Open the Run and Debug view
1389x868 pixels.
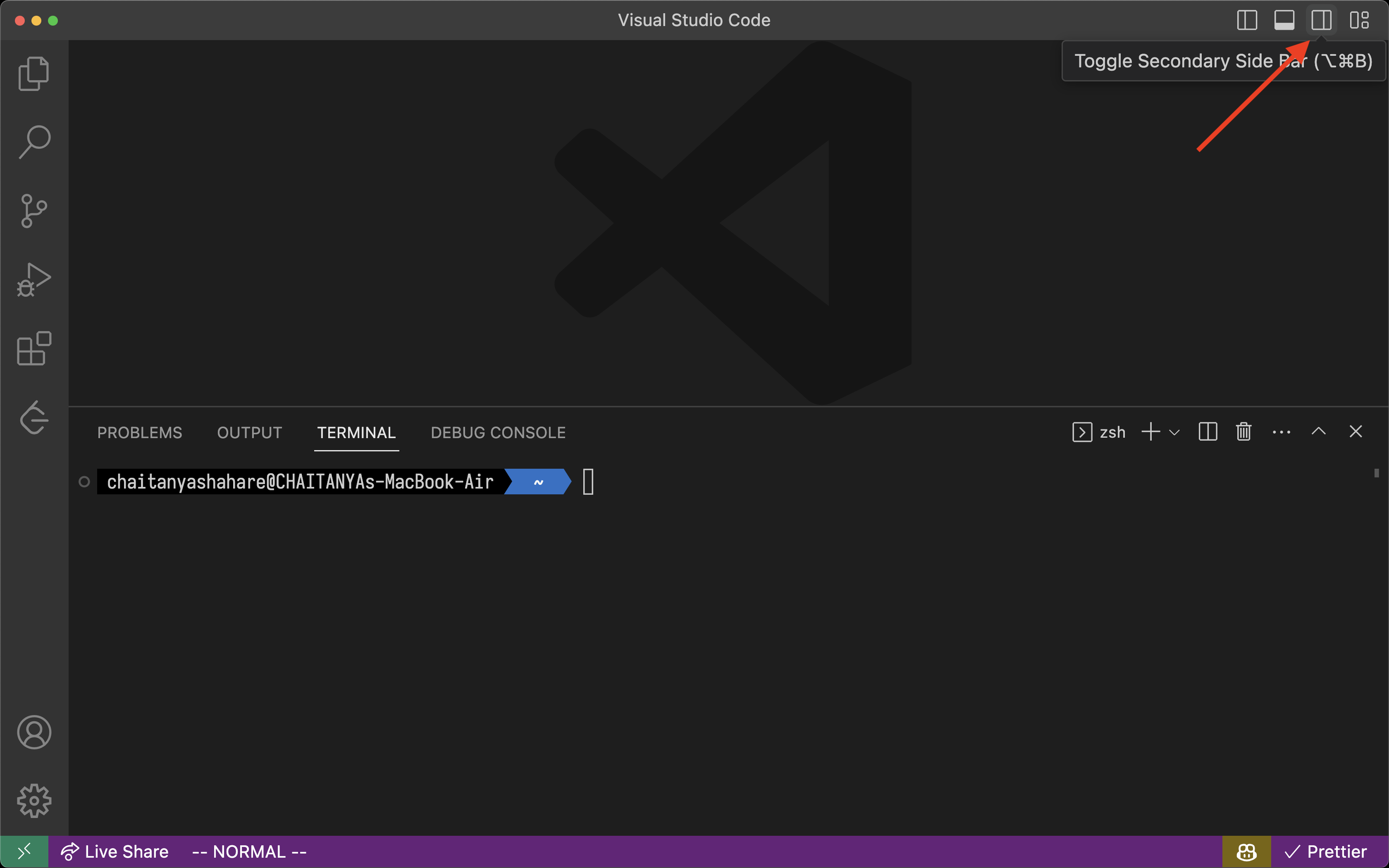[x=34, y=279]
